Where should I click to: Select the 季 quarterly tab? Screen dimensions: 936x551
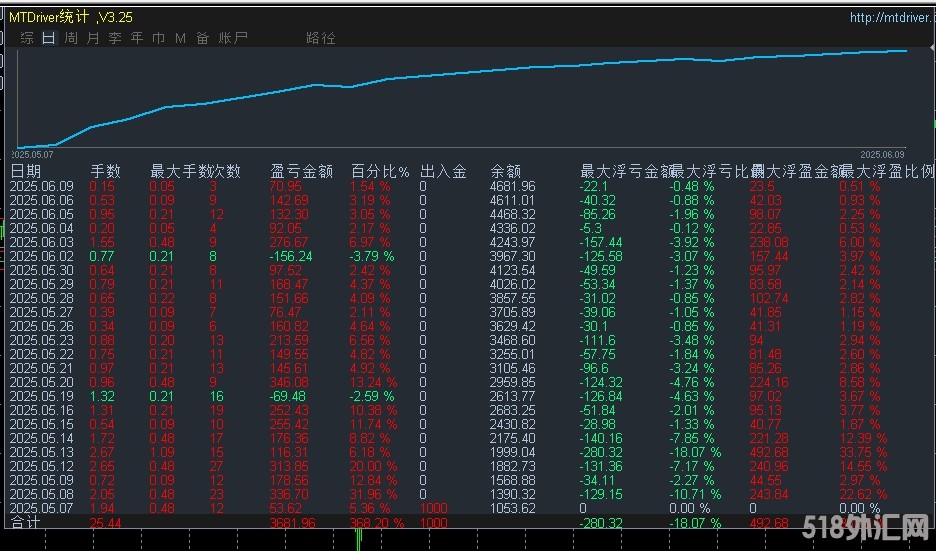point(115,38)
